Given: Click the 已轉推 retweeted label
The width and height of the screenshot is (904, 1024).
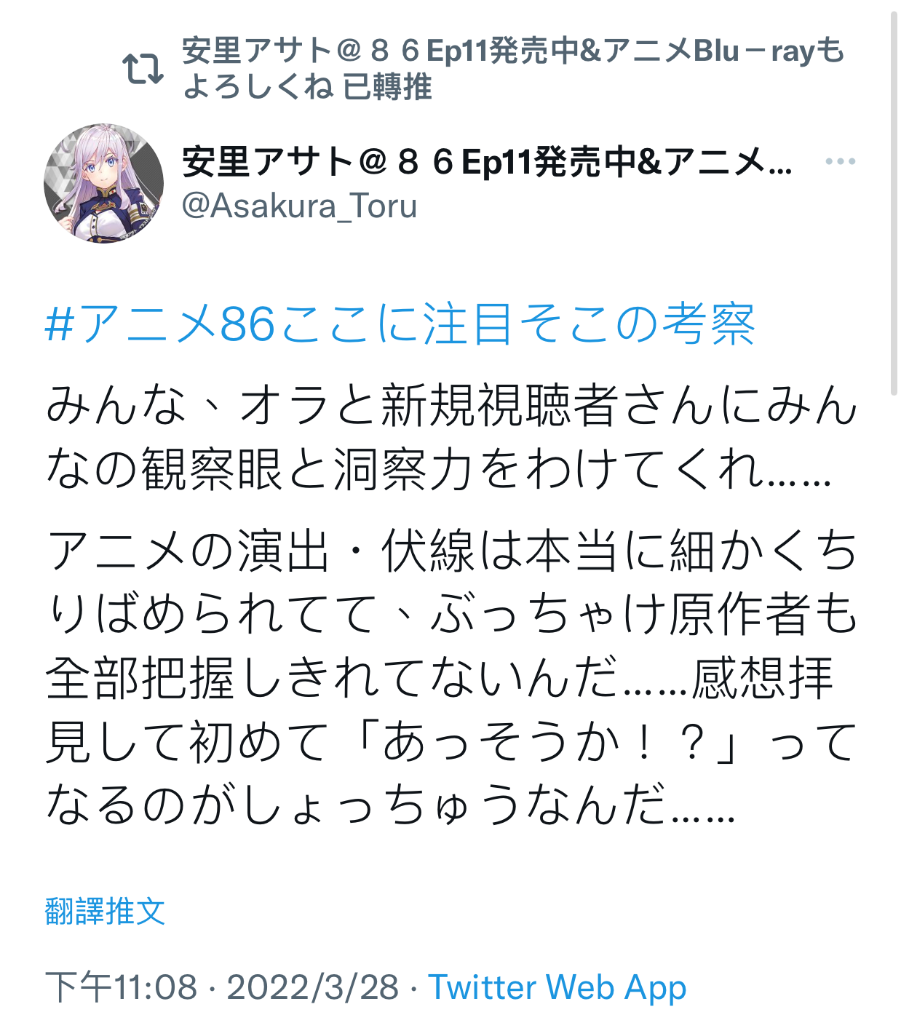Looking at the screenshot, I should (x=387, y=87).
